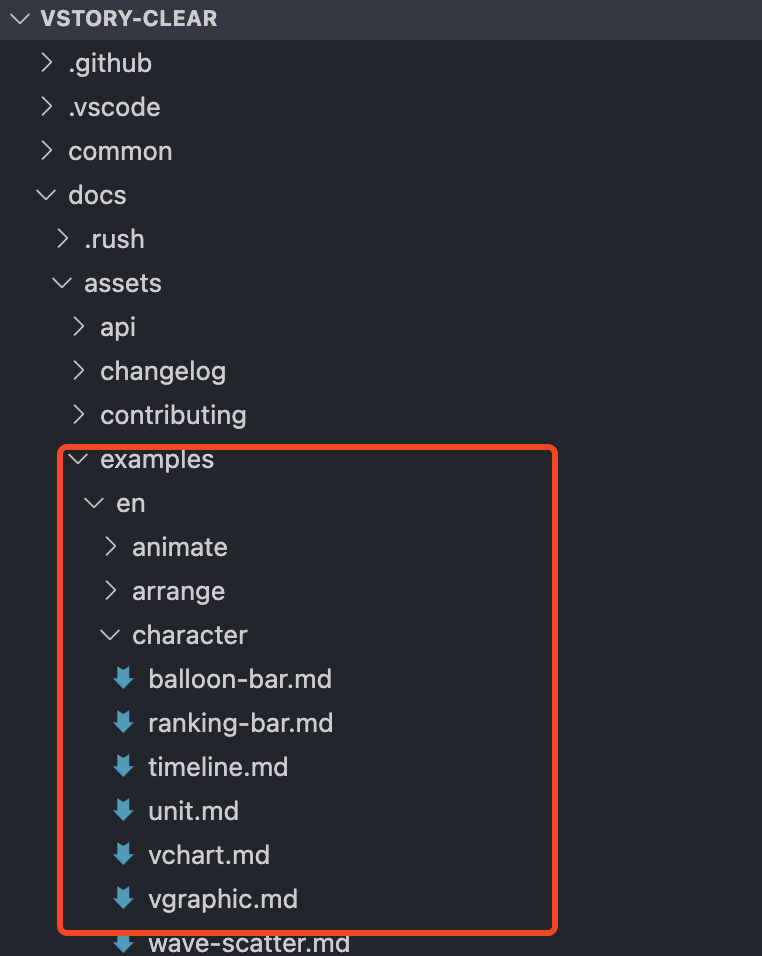Open the vgraphic.md file
The image size is (762, 956).
[223, 899]
